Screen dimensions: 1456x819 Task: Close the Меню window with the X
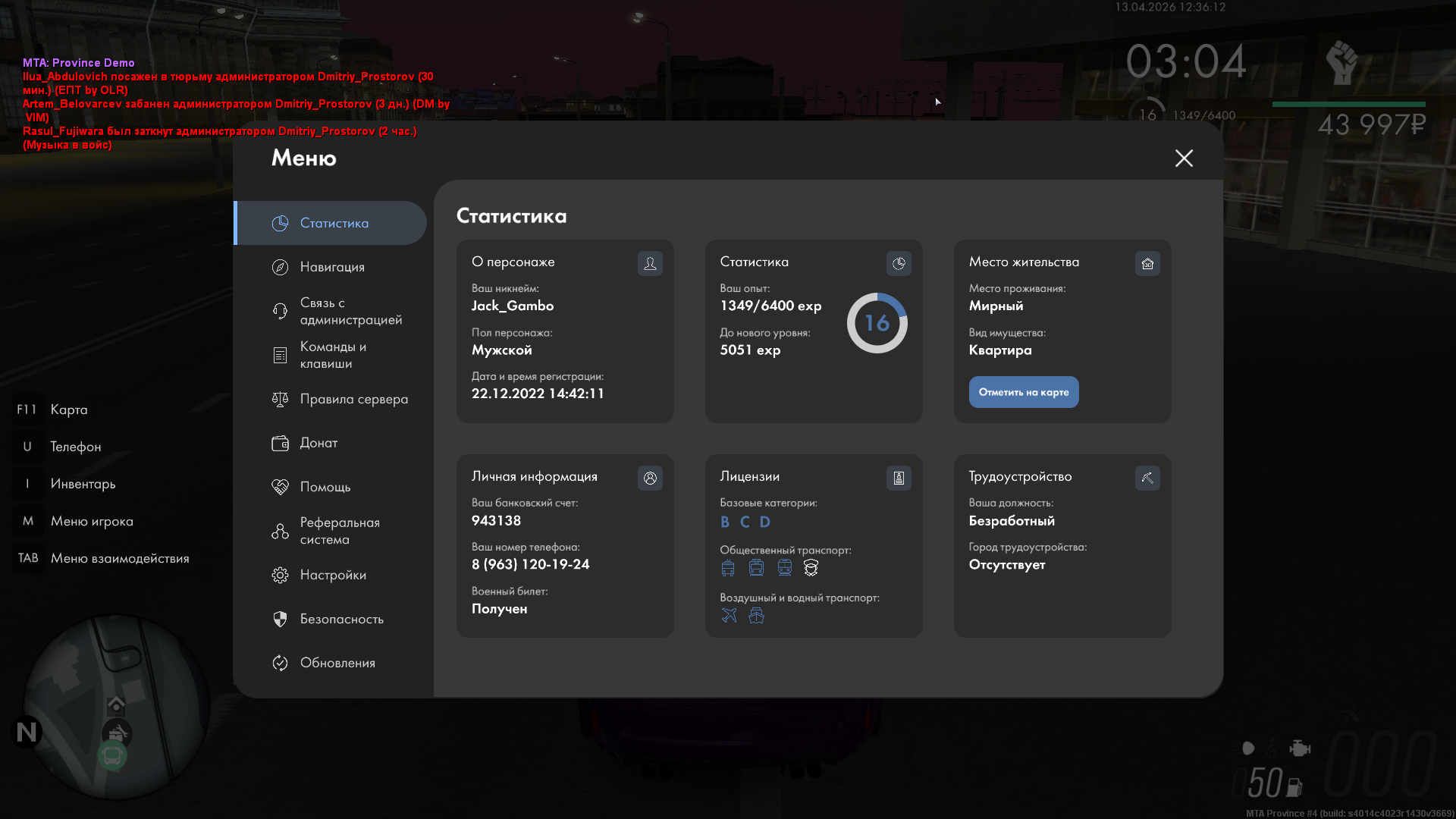pyautogui.click(x=1184, y=158)
